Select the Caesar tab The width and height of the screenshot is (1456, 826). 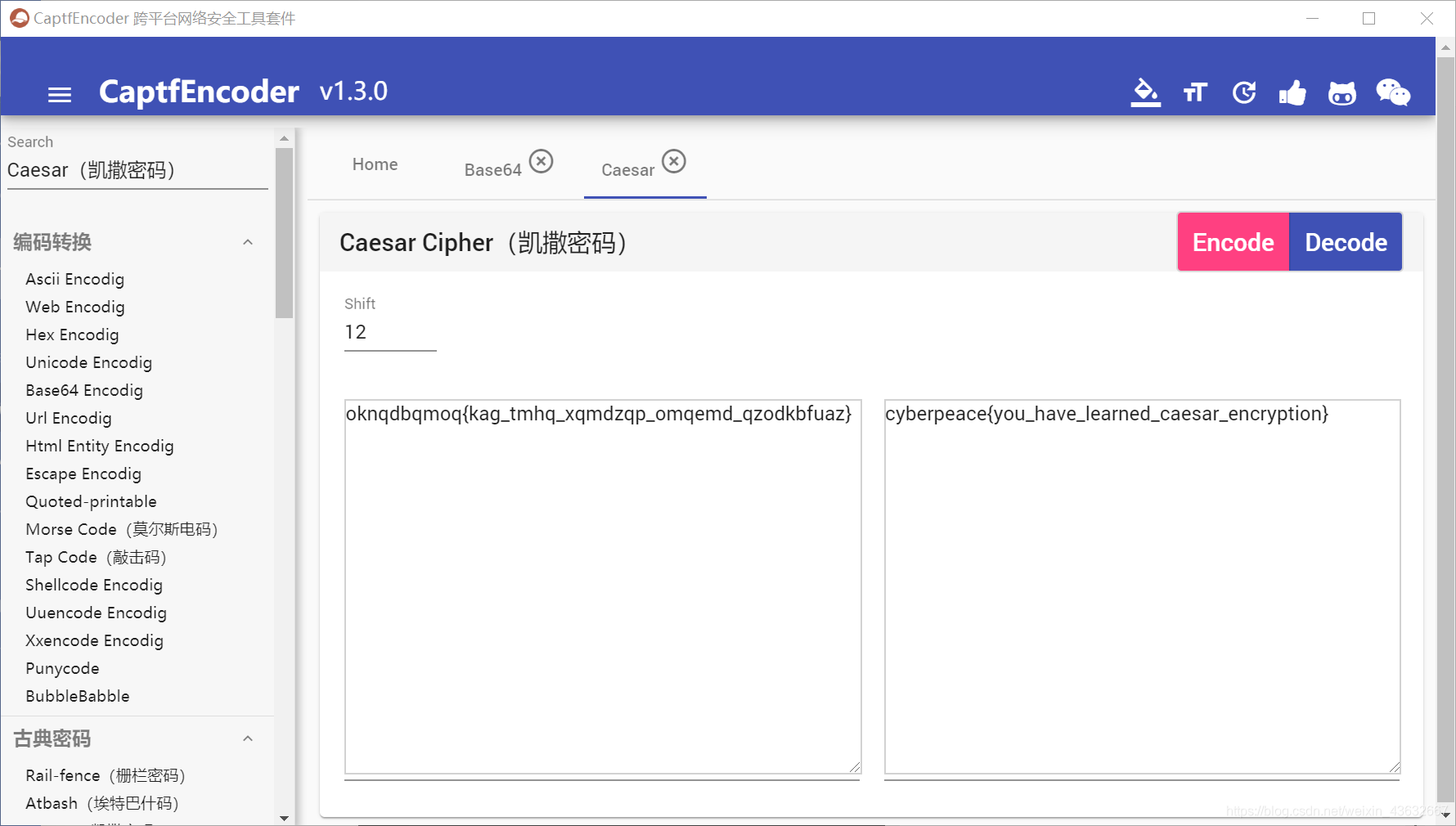628,170
